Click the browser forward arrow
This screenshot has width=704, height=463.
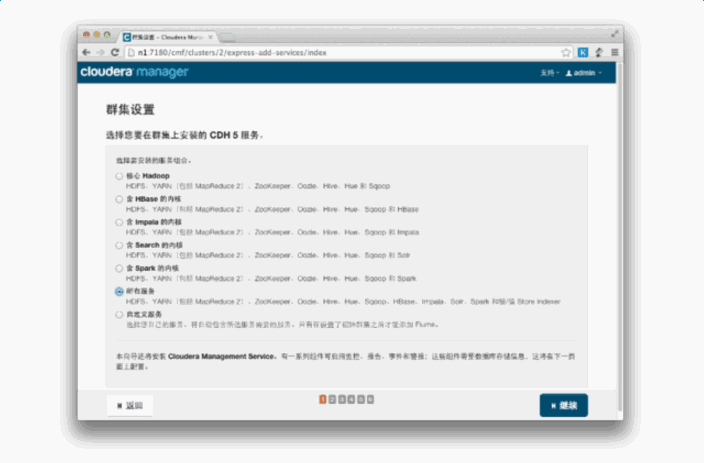[x=100, y=53]
